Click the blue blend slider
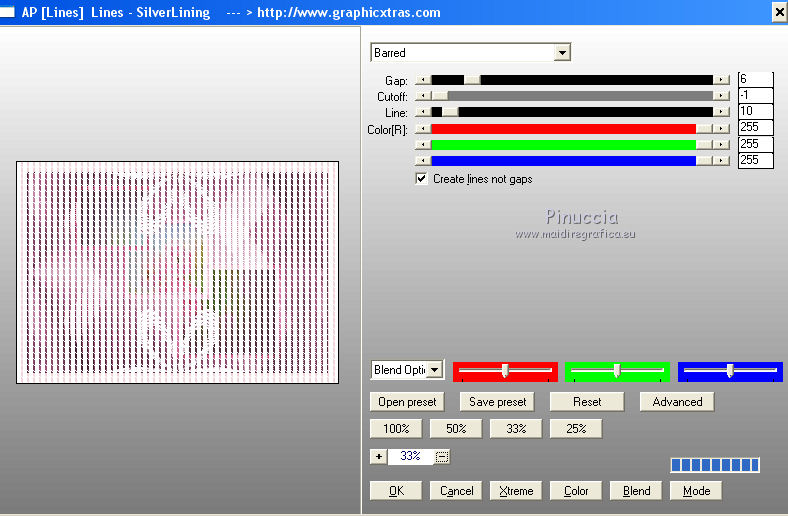788x516 pixels. click(730, 371)
